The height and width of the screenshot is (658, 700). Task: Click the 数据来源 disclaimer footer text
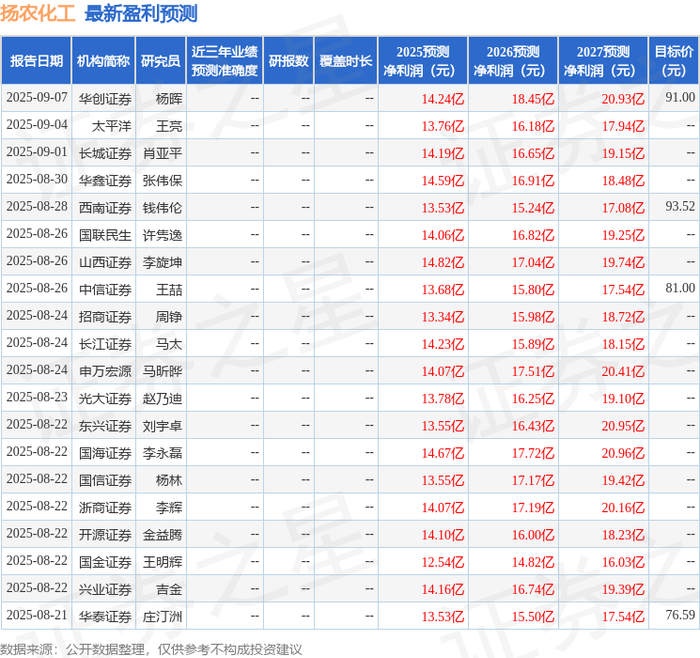coord(151,649)
